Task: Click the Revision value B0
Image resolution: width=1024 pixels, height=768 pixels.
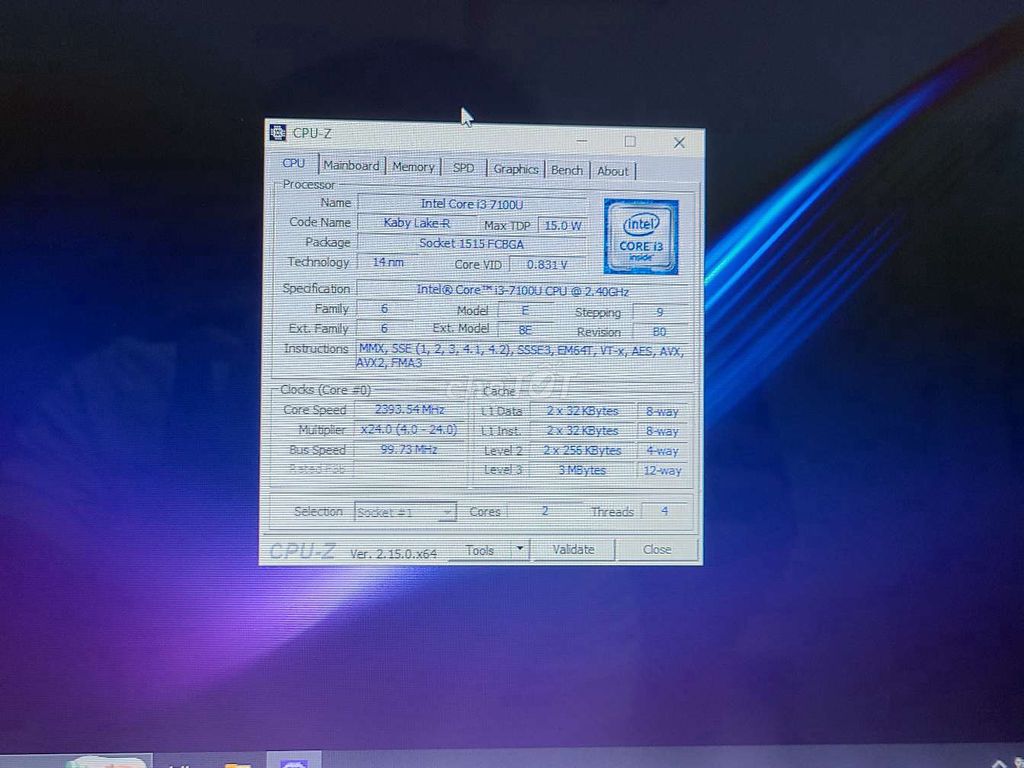Action: click(x=660, y=332)
